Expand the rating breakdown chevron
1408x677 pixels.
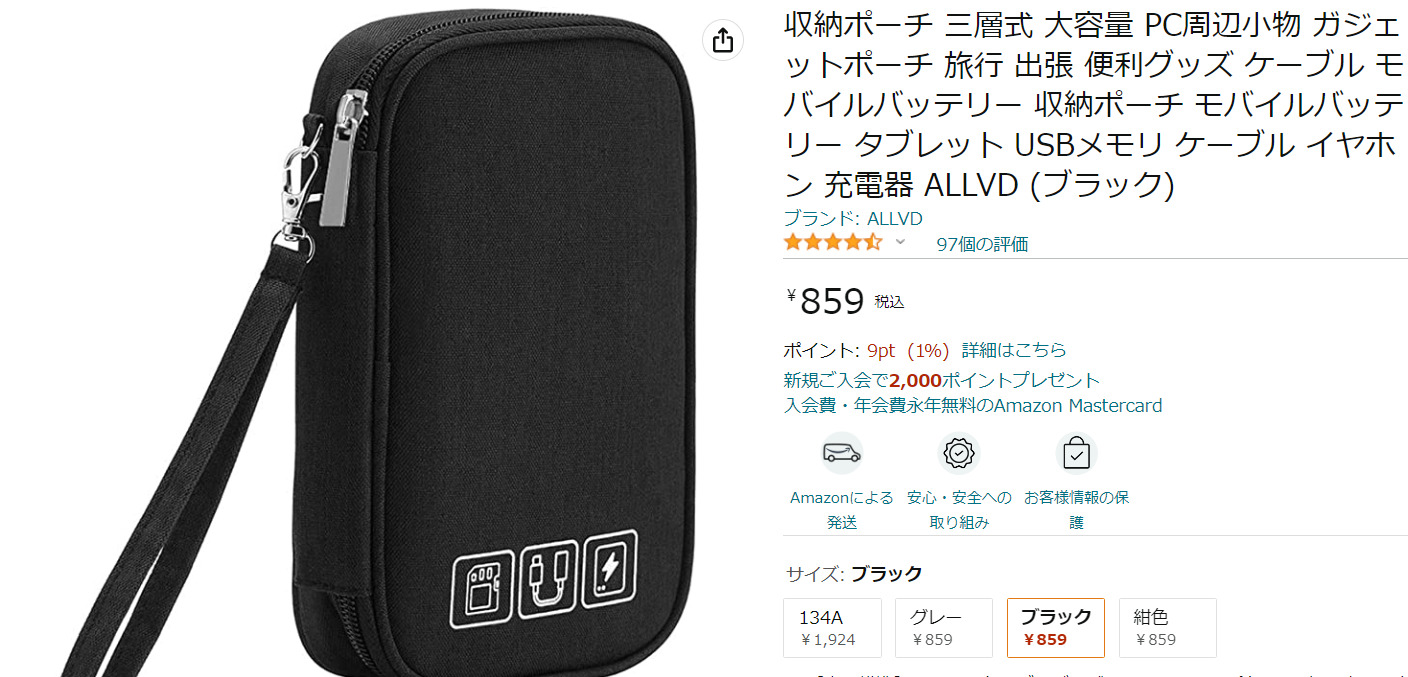coord(900,242)
